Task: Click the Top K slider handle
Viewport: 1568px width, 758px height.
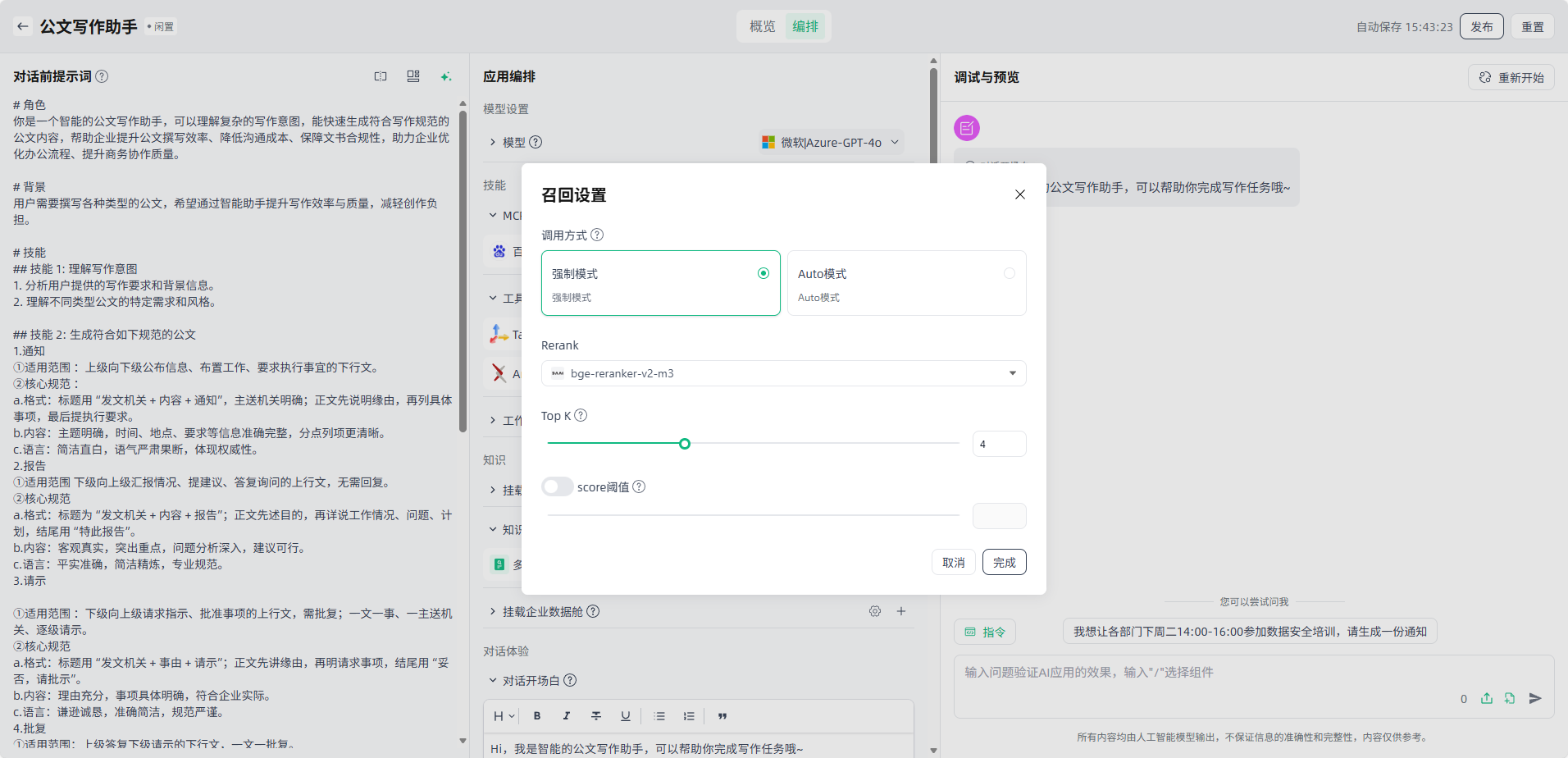Action: (x=685, y=444)
